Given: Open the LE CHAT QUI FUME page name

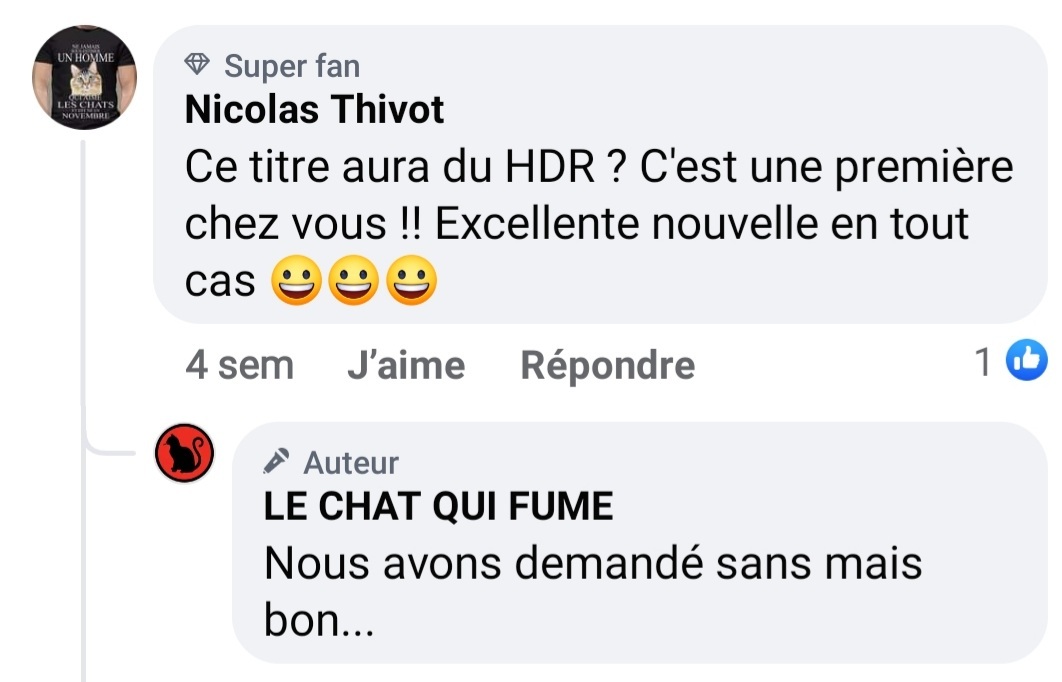Looking at the screenshot, I should 438,507.
